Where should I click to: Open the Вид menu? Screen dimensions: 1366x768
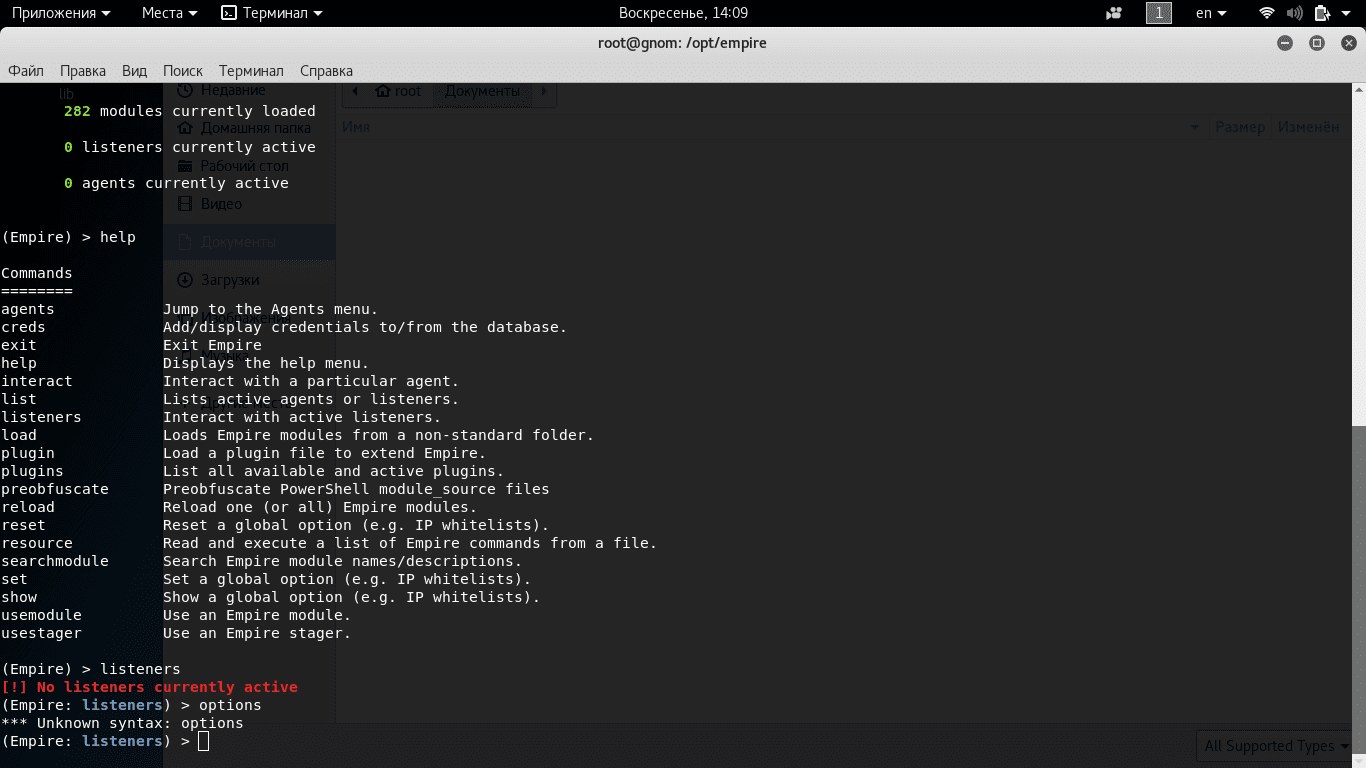tap(134, 71)
